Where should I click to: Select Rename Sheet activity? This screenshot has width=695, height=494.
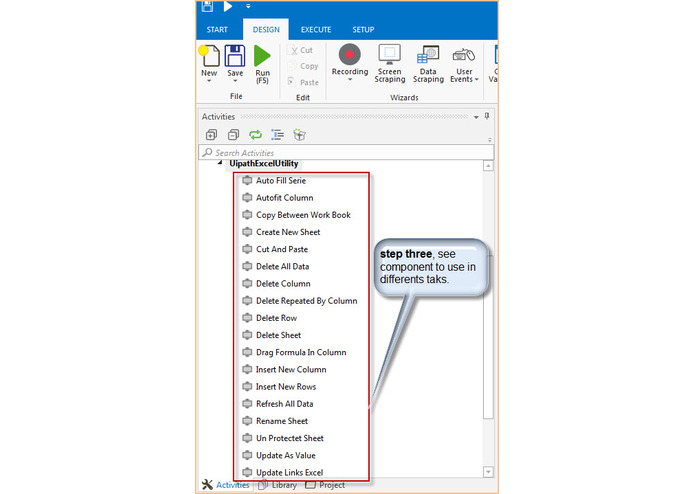275,421
